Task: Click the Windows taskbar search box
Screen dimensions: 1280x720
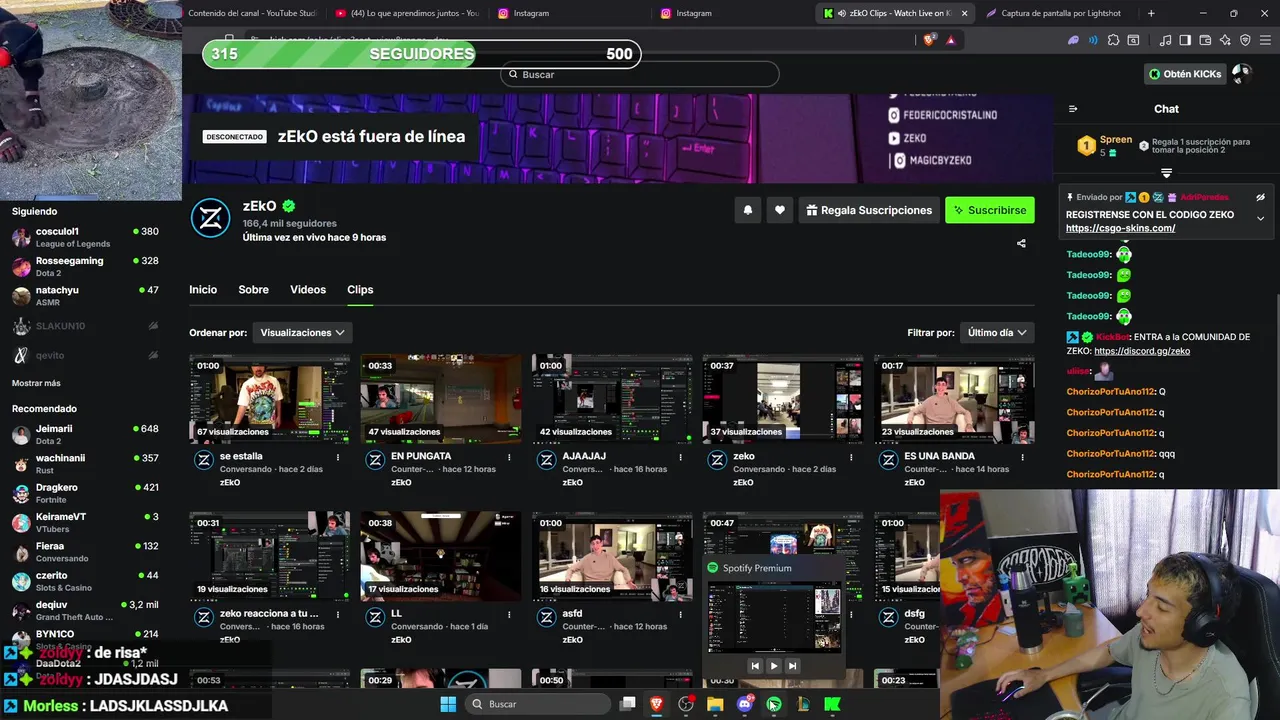Action: [x=536, y=704]
